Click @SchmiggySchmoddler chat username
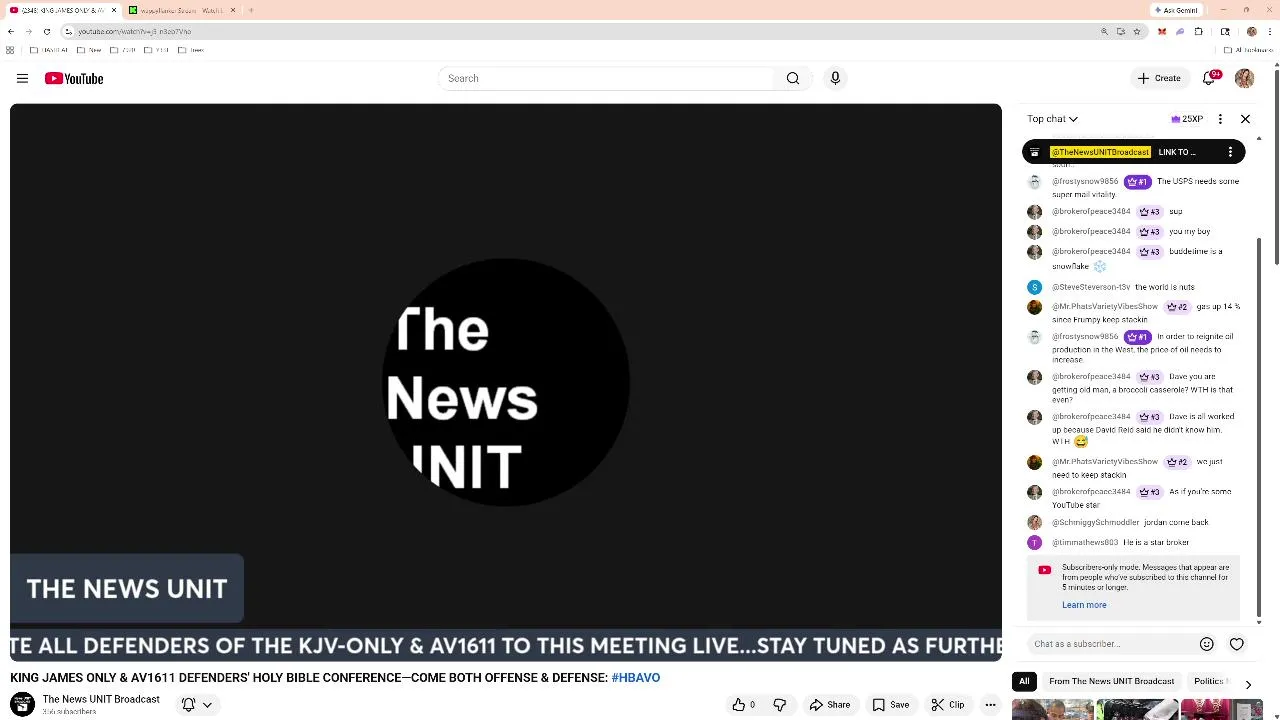 click(1095, 522)
